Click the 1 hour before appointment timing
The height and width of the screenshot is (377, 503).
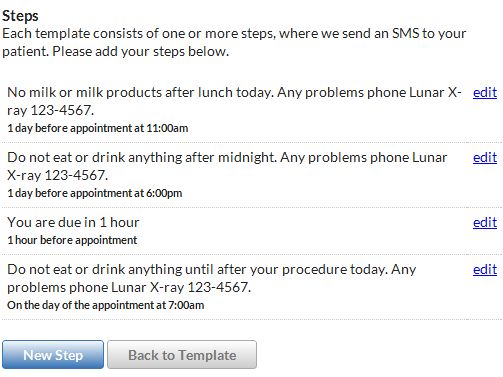(x=72, y=240)
